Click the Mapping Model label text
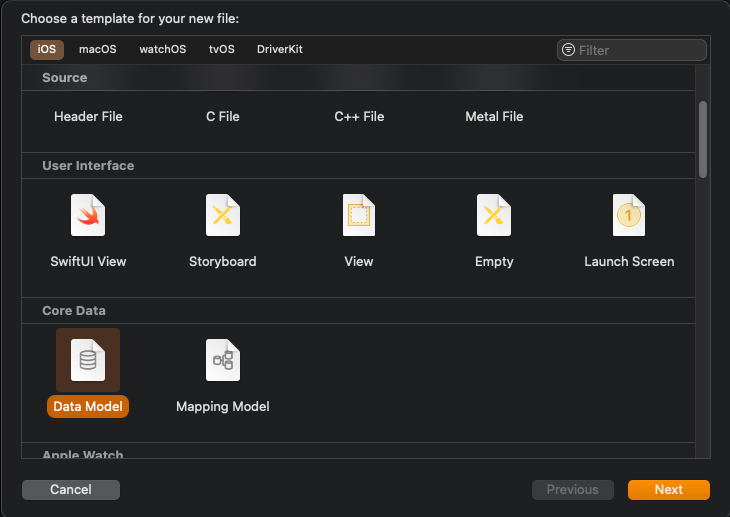The width and height of the screenshot is (730, 517). click(223, 407)
